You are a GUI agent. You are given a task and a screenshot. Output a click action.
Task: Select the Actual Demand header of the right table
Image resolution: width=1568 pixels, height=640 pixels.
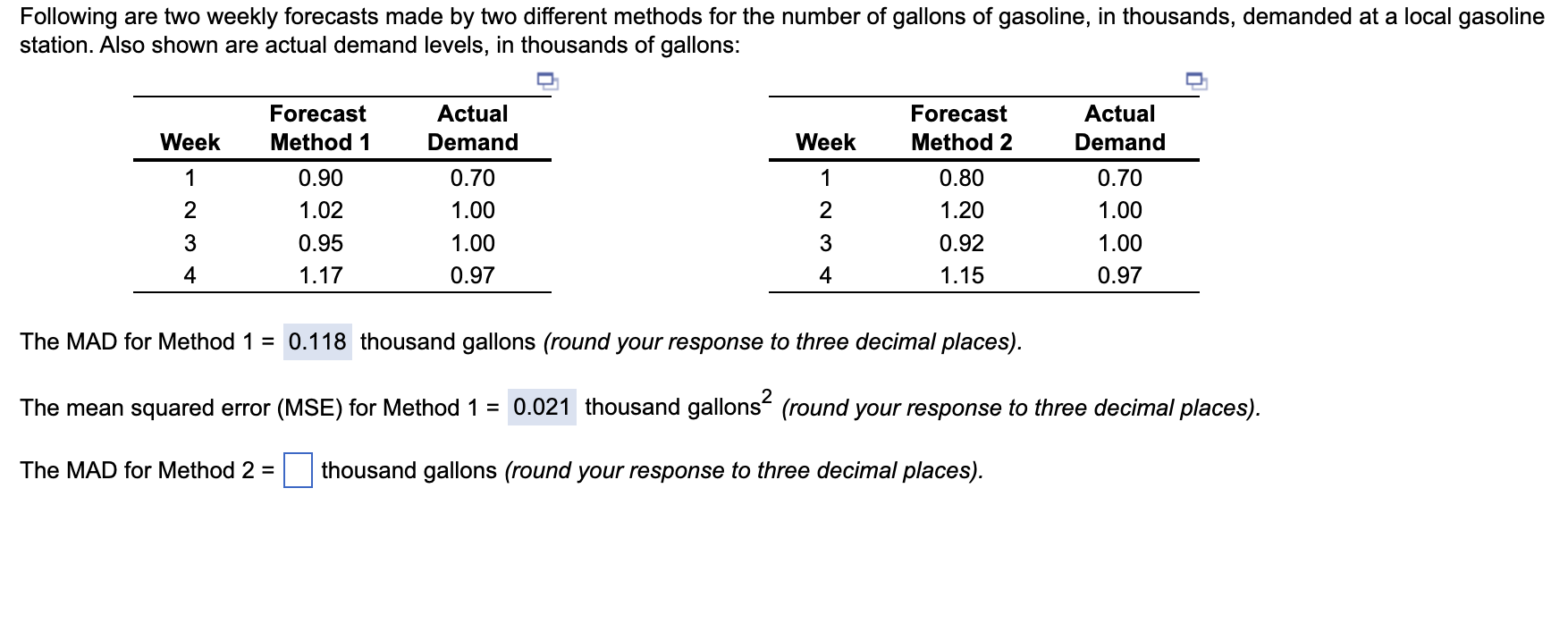coord(1120,127)
